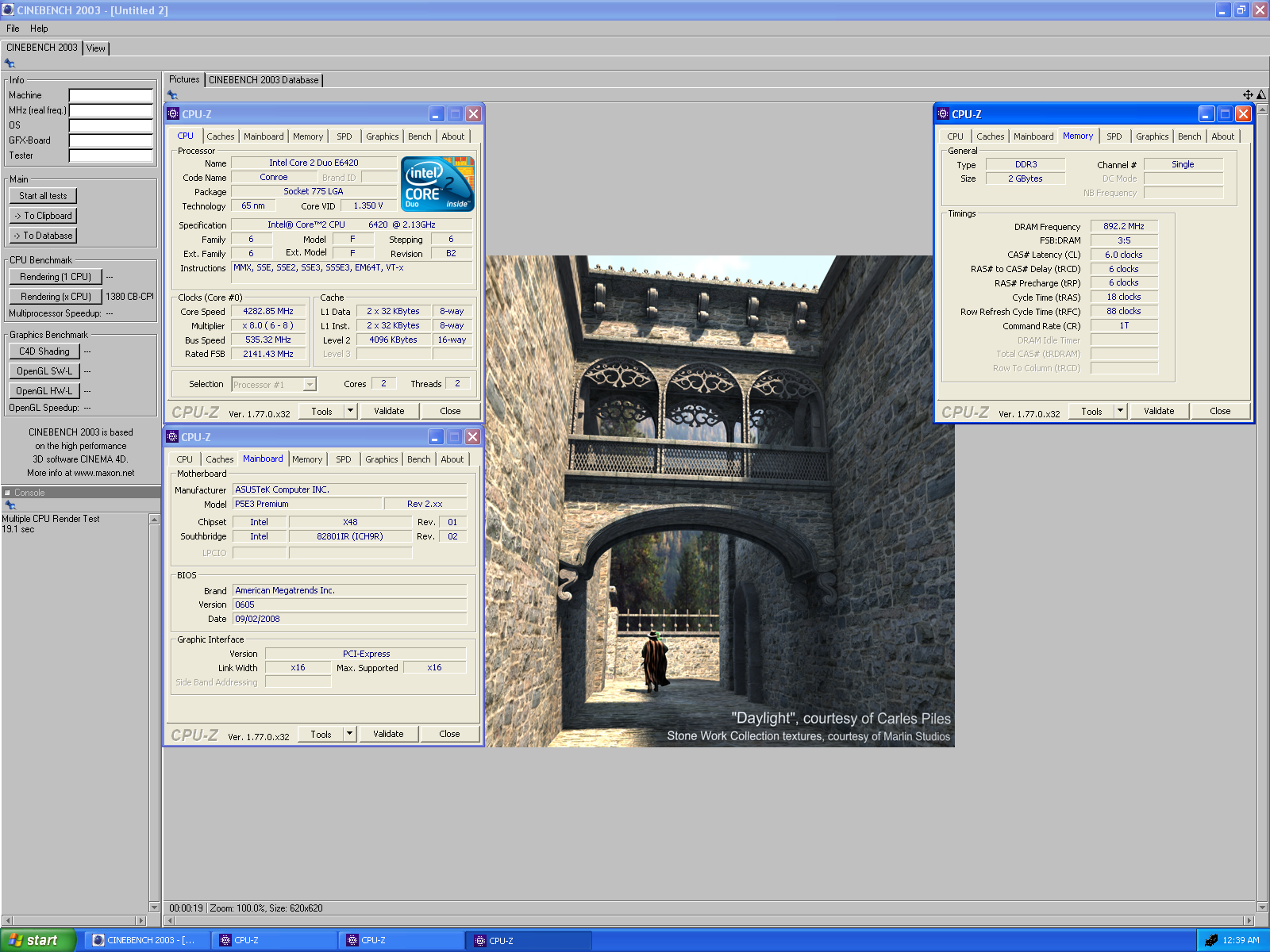Click the 12:39 AM taskbar clock
The height and width of the screenshot is (952, 1270).
[x=1241, y=940]
